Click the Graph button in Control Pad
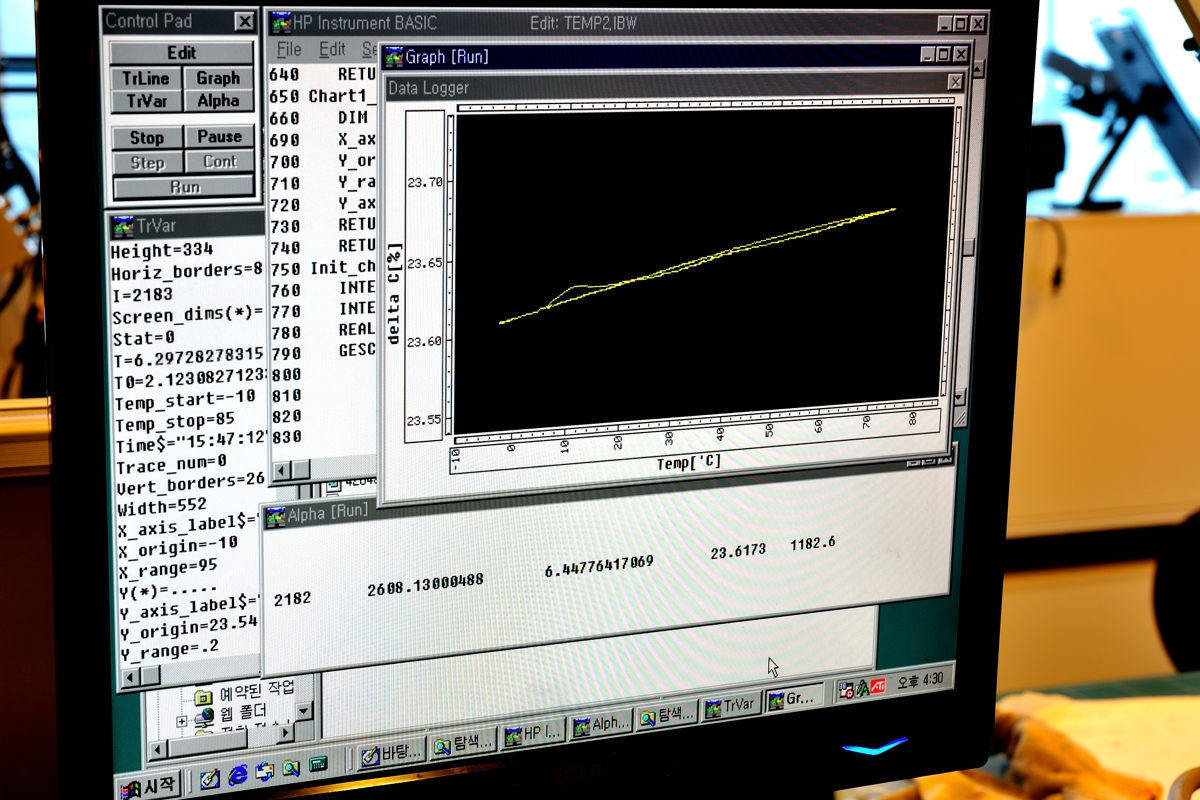The height and width of the screenshot is (800, 1200). [218, 78]
